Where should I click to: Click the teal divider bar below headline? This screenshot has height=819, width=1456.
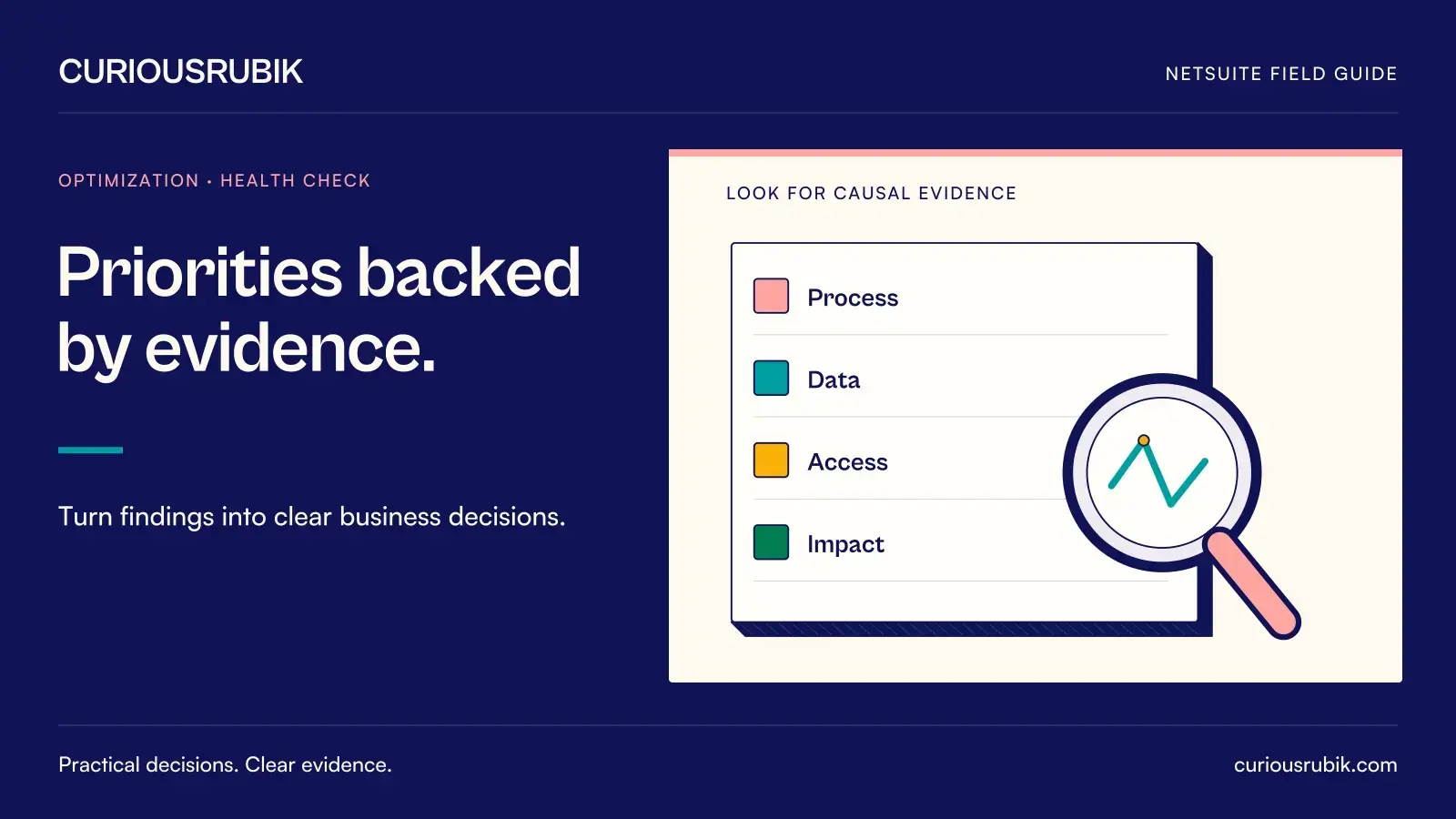(x=90, y=450)
